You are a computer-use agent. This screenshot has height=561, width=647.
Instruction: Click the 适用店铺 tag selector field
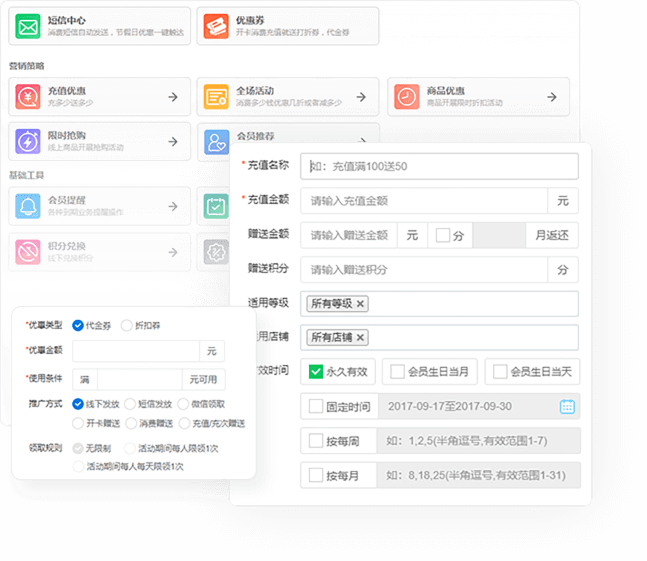coord(439,337)
